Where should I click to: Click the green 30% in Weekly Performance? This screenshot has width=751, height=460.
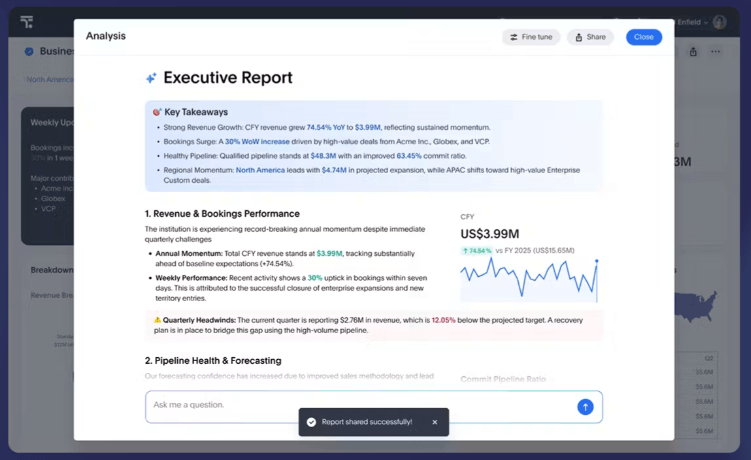point(315,278)
